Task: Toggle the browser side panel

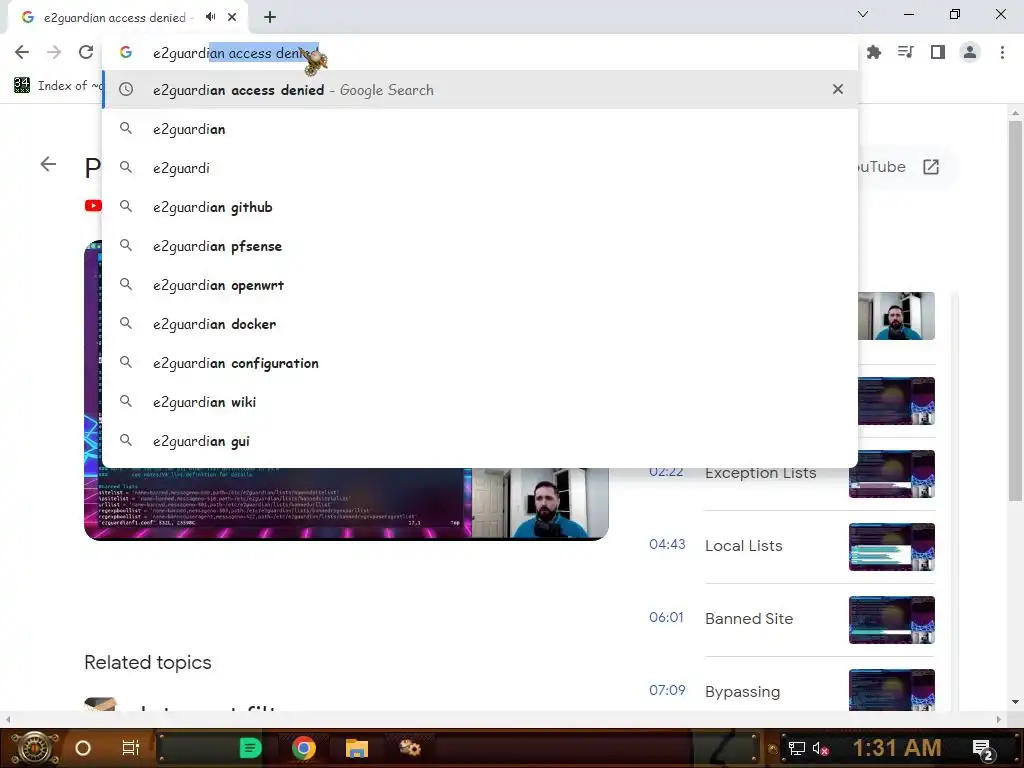Action: 938,52
